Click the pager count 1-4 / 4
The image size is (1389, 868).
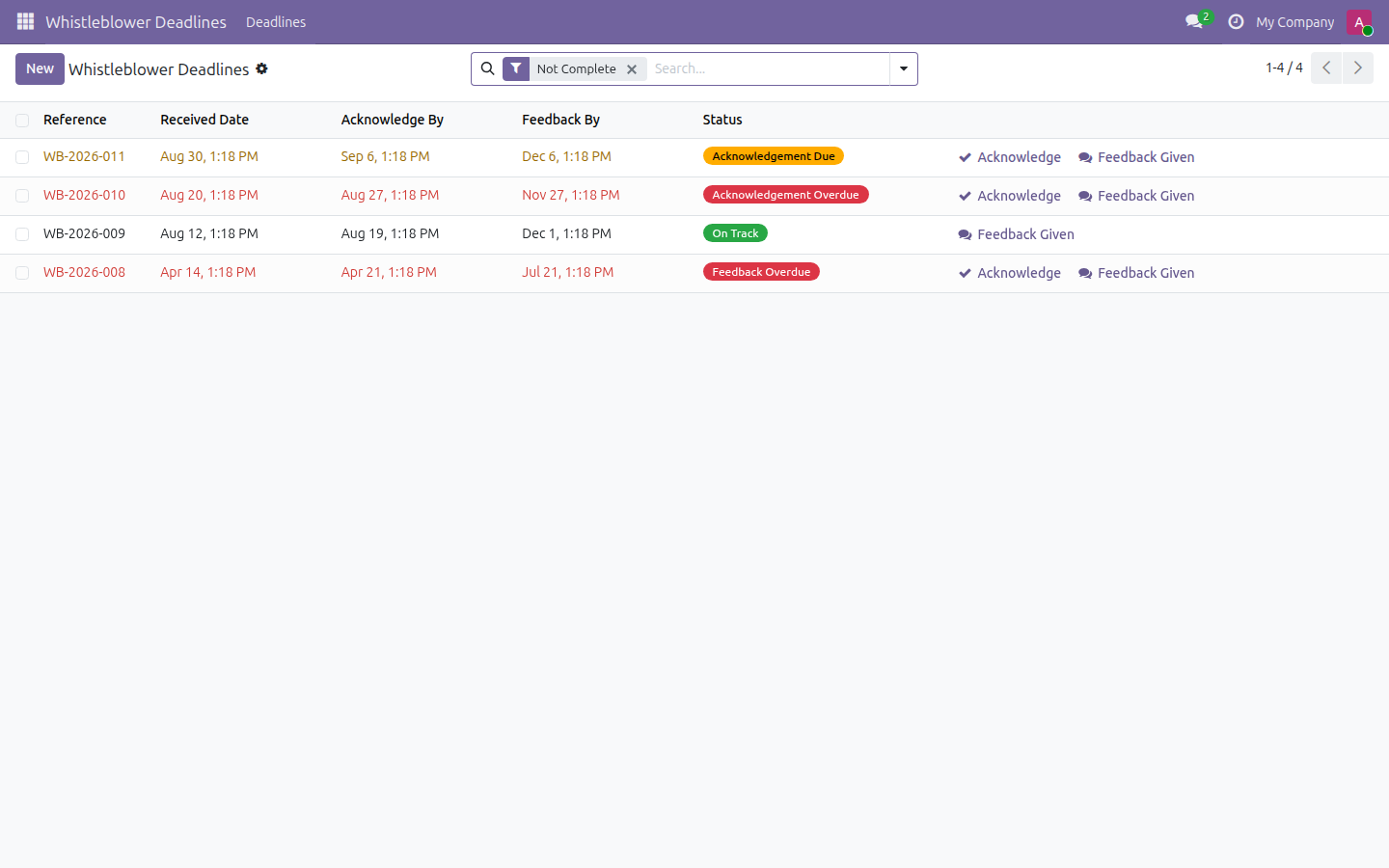(x=1284, y=68)
